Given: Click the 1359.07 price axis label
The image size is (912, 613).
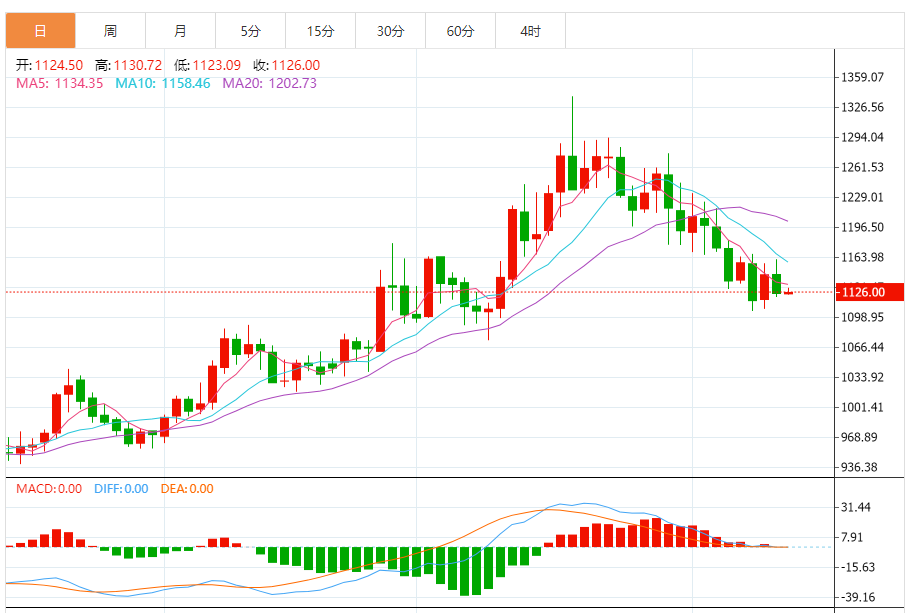Looking at the screenshot, I should [863, 77].
